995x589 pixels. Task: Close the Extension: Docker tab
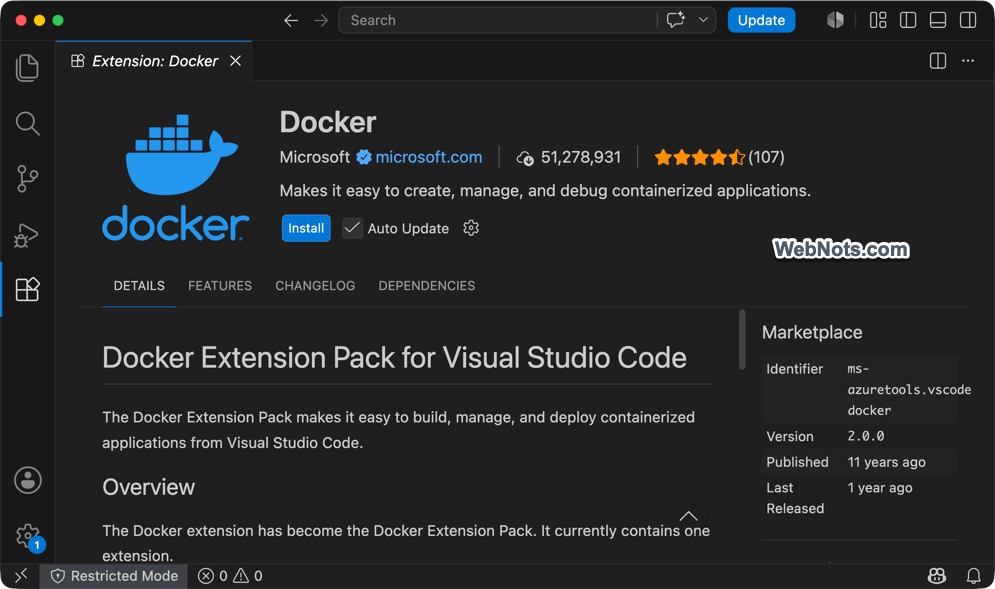click(x=235, y=61)
